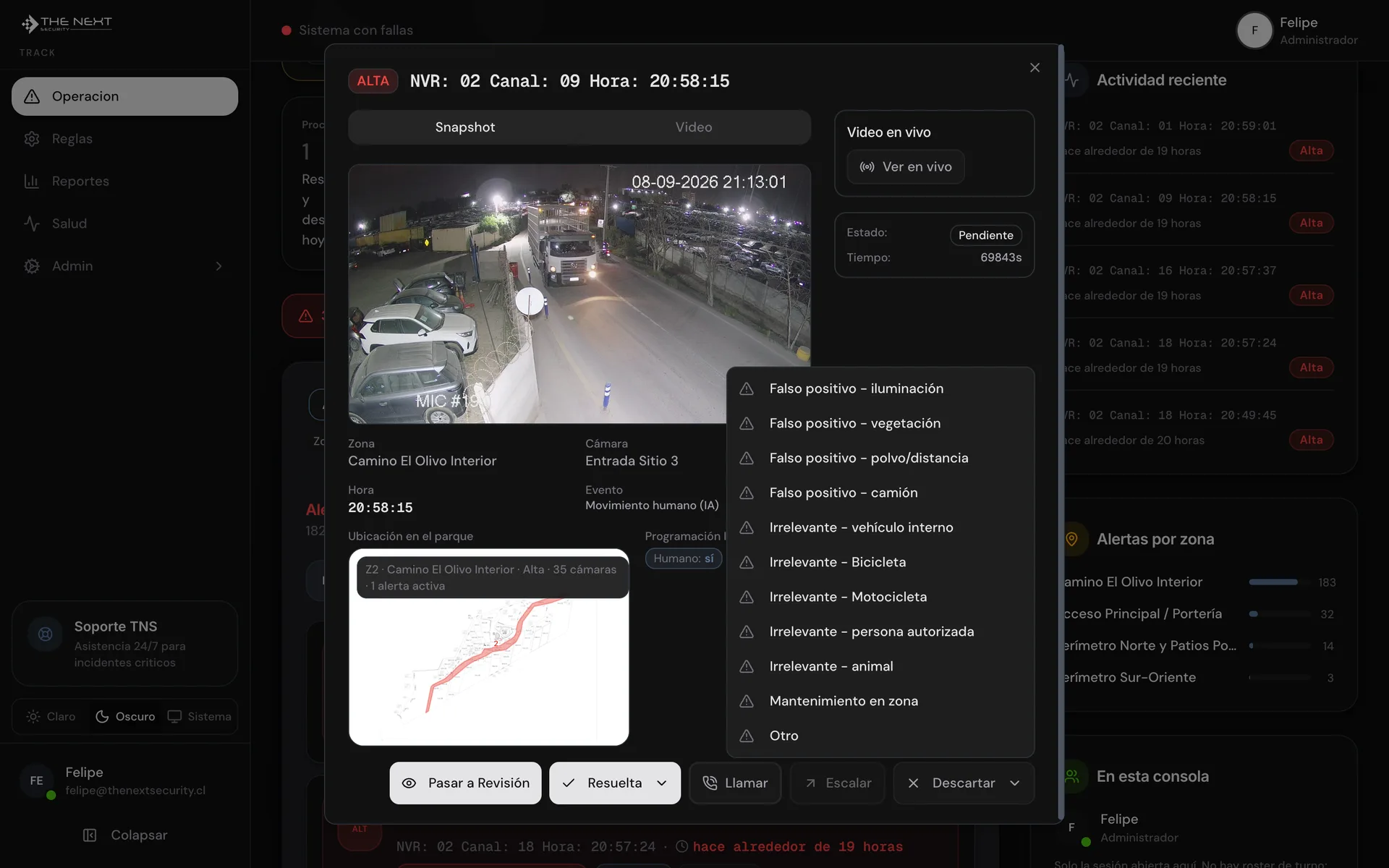Expand the Admin submenu chevron
This screenshot has height=868, width=1389.
(x=218, y=266)
